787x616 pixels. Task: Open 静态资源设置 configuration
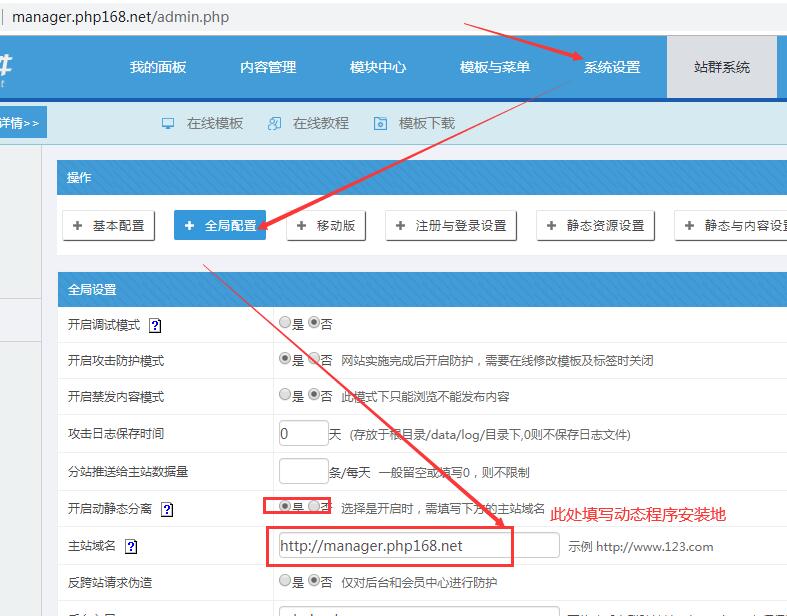595,226
